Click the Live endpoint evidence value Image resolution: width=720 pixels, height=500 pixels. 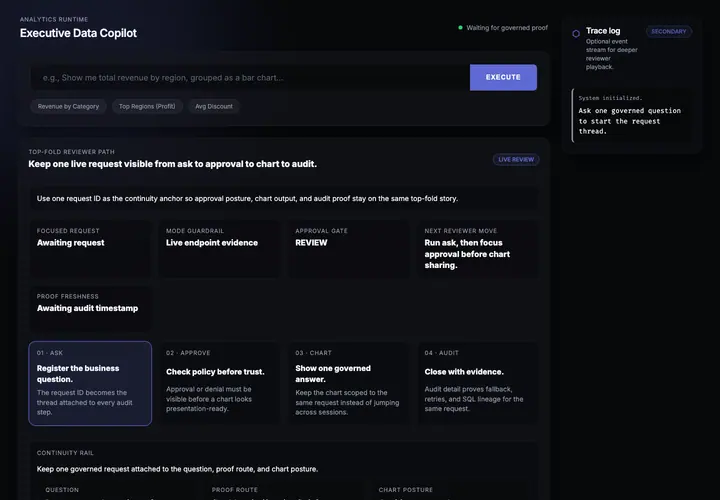[212, 243]
